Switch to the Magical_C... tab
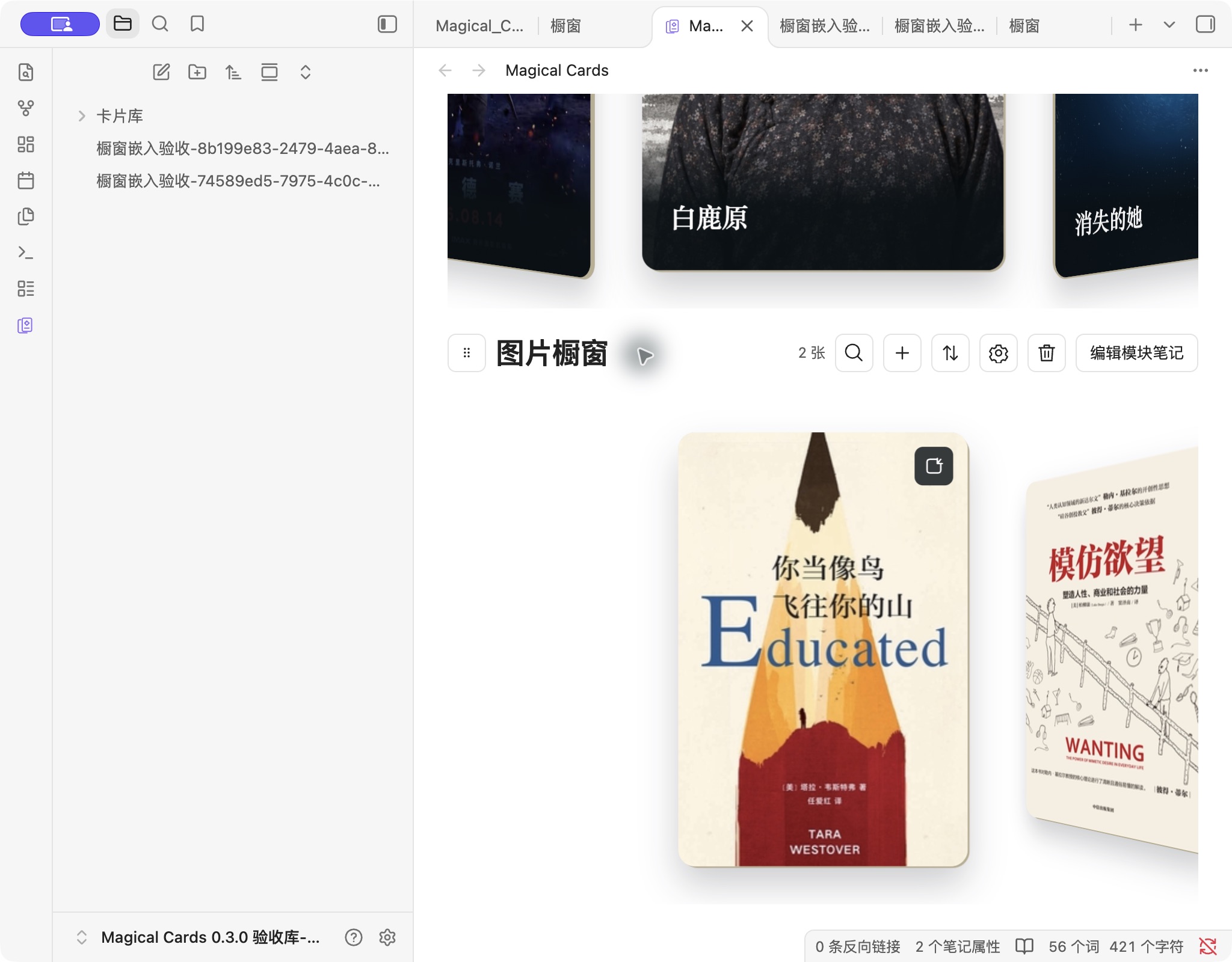The width and height of the screenshot is (1232, 962). (x=479, y=26)
